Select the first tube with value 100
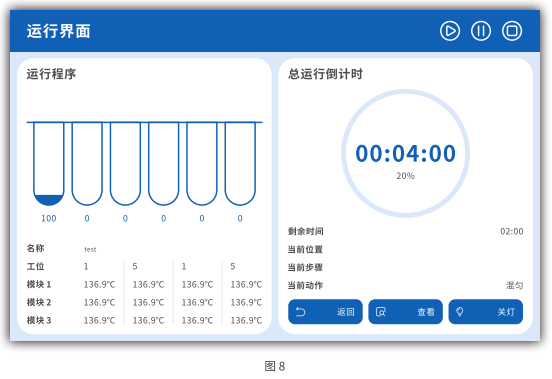Image resolution: width=552 pixels, height=379 pixels. coord(49,164)
